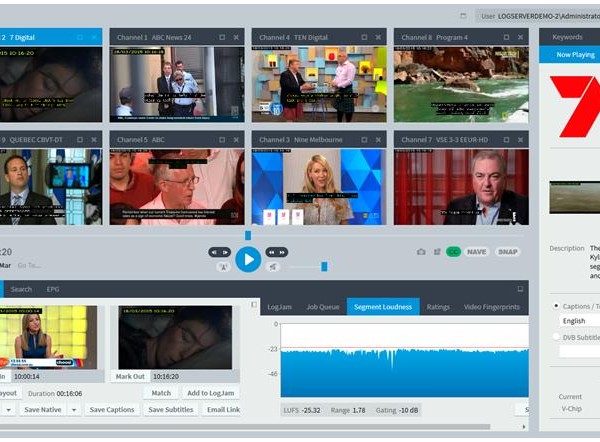
Task: Click the Go To time field
Action: [29, 265]
